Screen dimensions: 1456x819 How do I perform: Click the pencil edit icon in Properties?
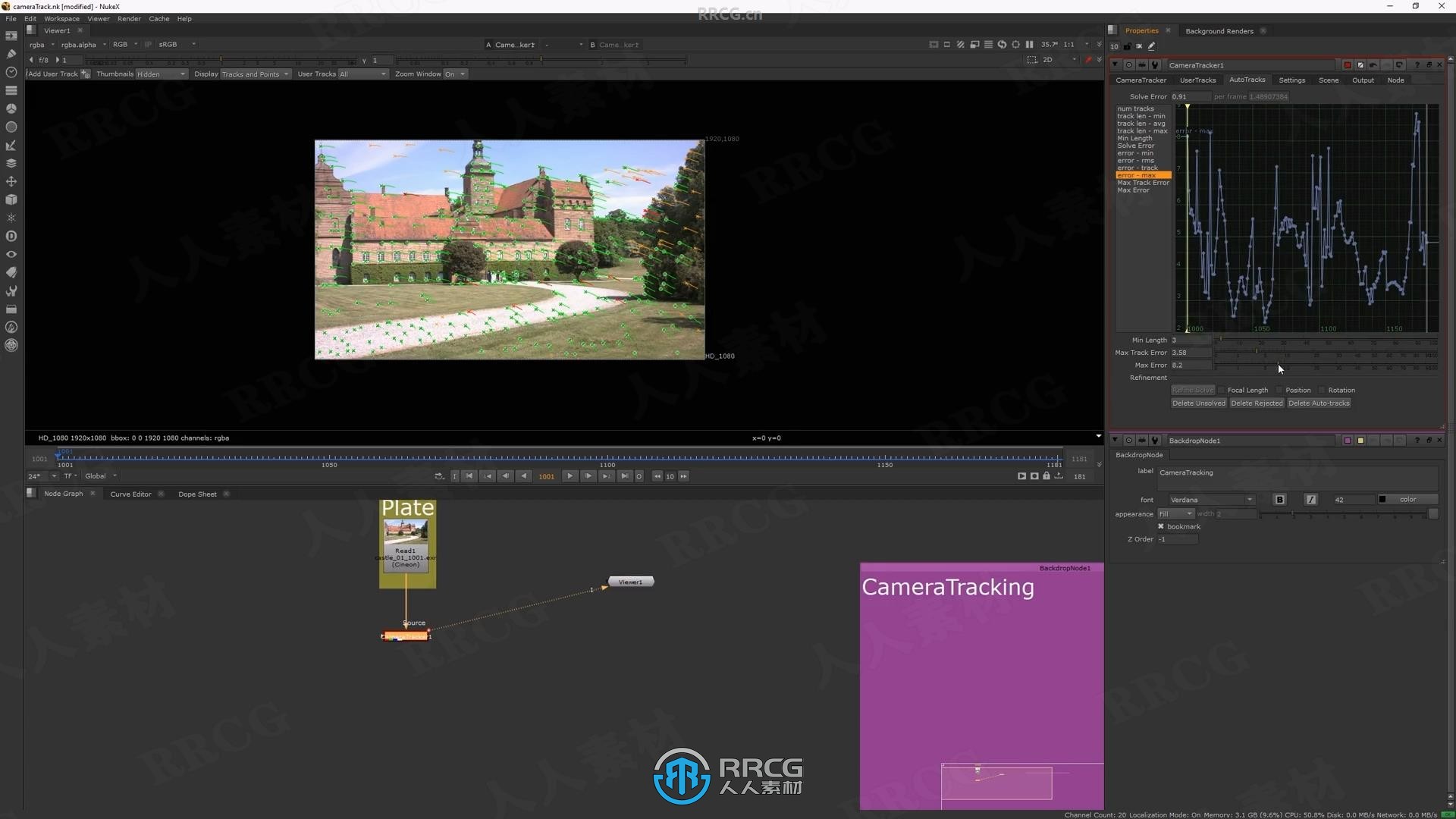coord(1151,46)
